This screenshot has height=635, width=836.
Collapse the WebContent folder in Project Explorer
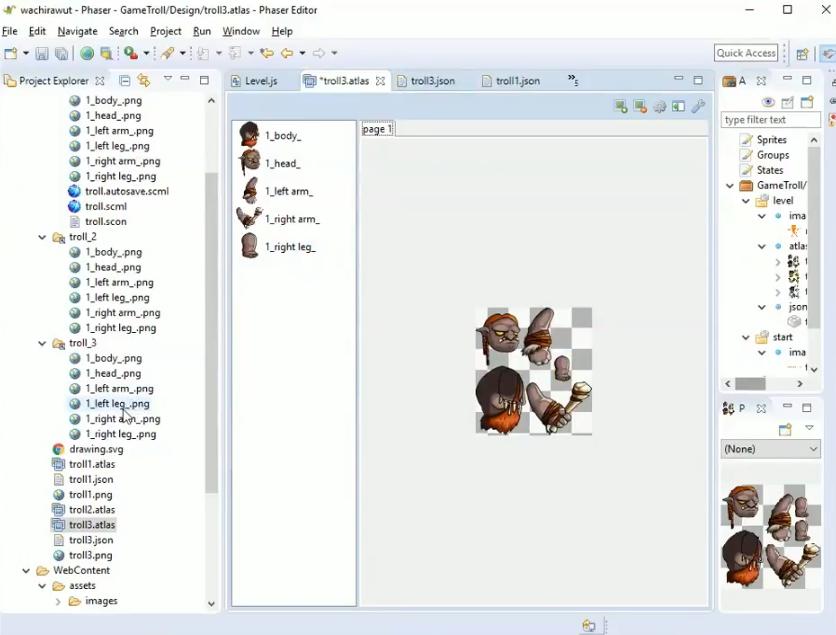(x=27, y=571)
